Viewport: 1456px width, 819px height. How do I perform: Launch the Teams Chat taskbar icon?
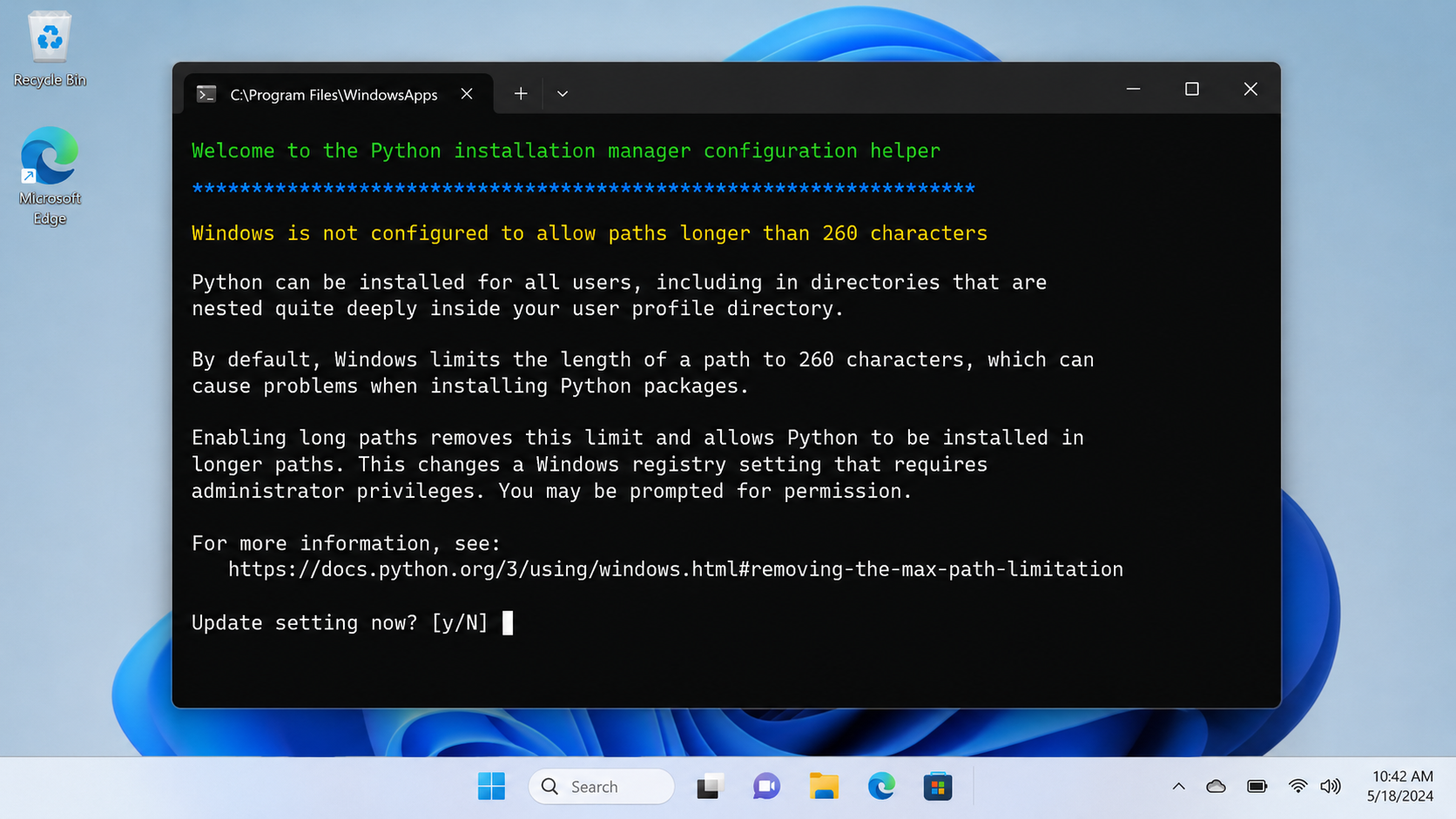[x=766, y=786]
